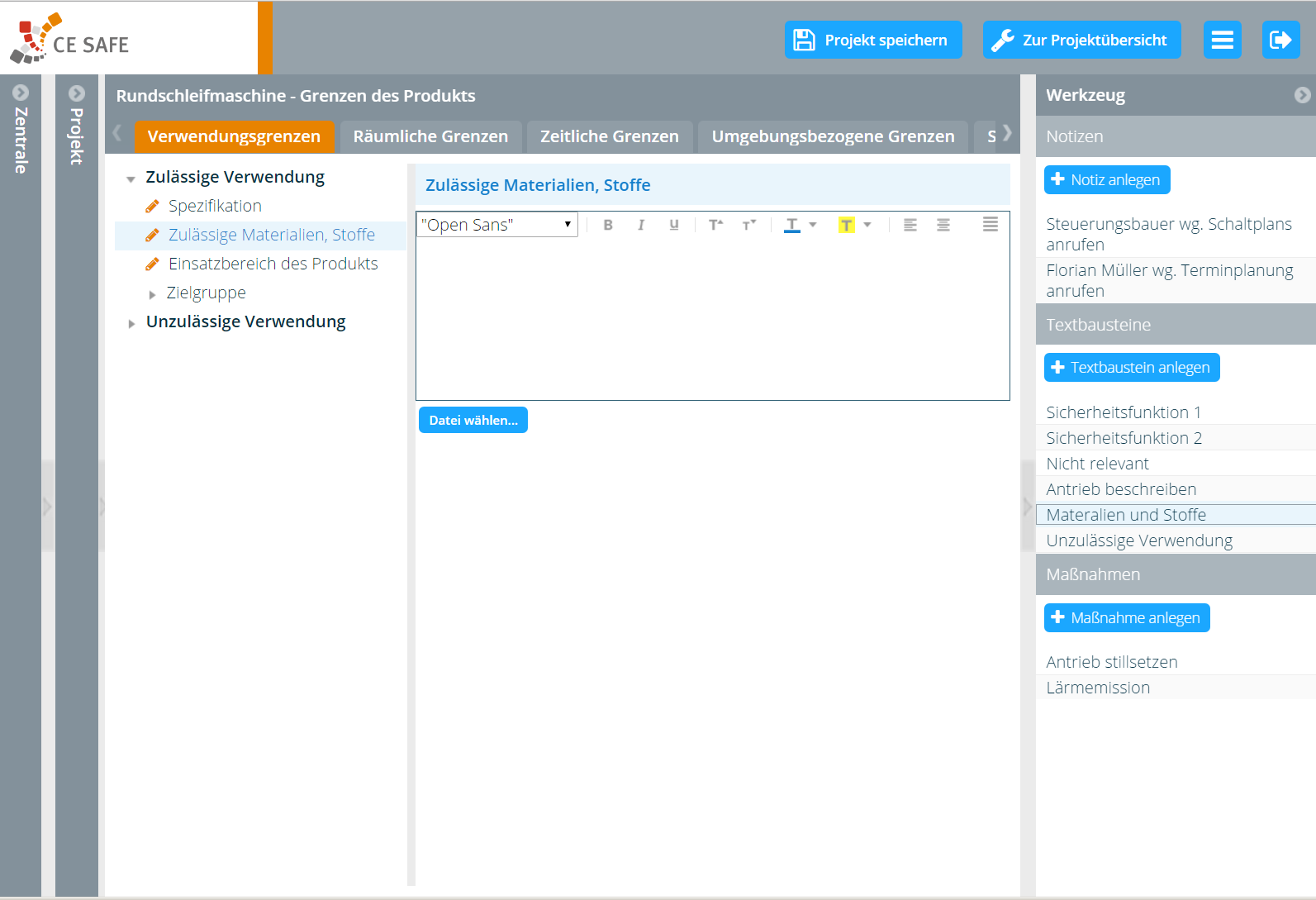
Task: Collapse Zulässige Verwendung tree node
Action: [131, 179]
